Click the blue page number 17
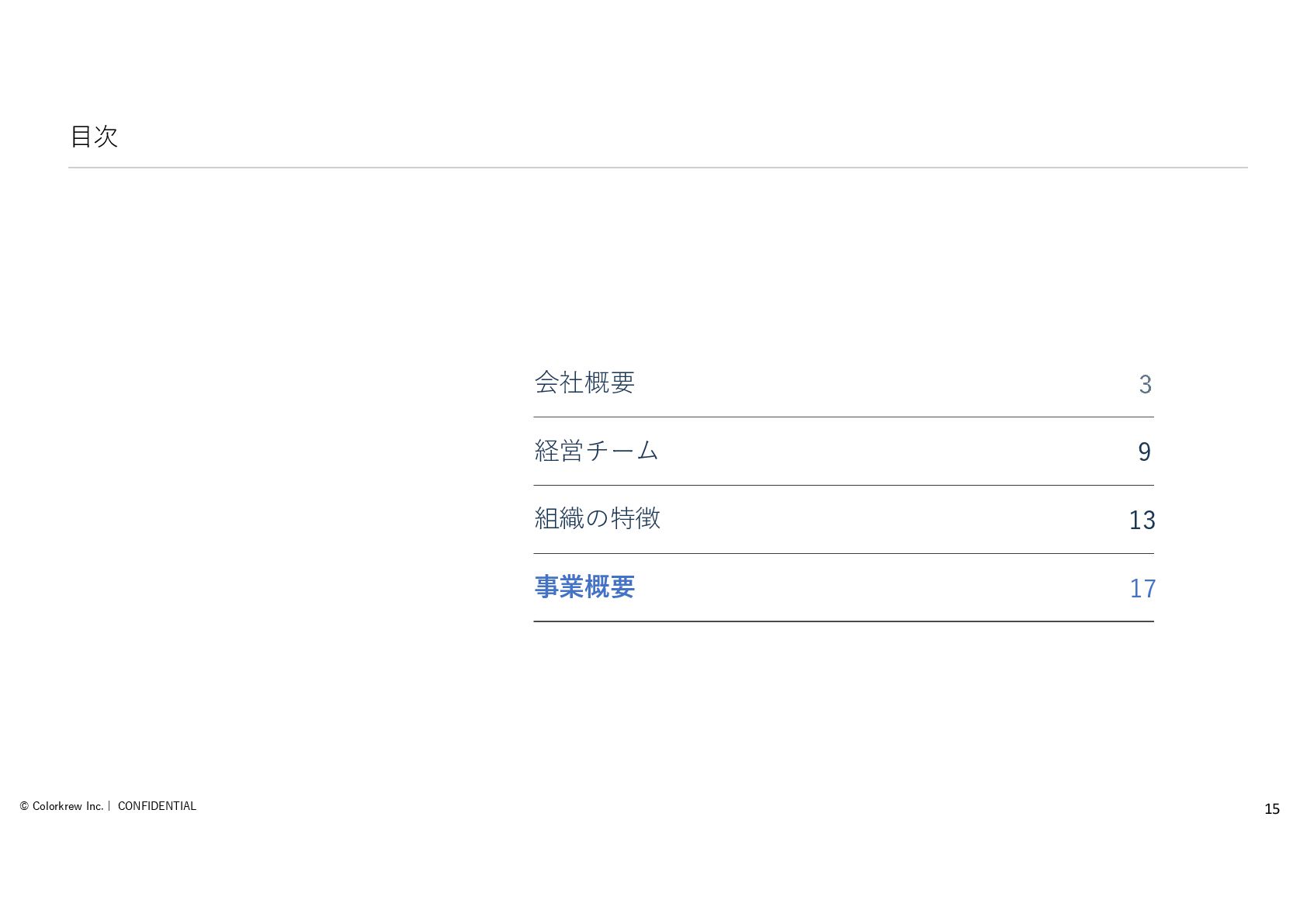The width and height of the screenshot is (1307, 924). point(1142,589)
